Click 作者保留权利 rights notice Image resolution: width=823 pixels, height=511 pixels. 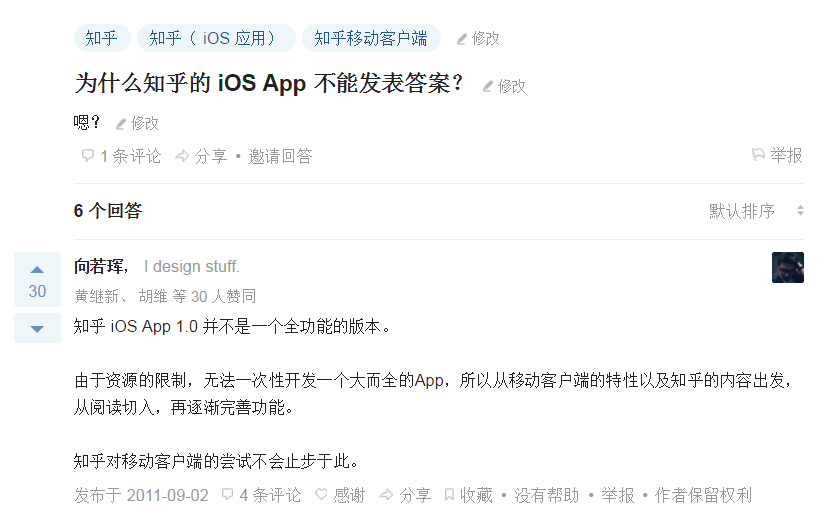click(703, 495)
